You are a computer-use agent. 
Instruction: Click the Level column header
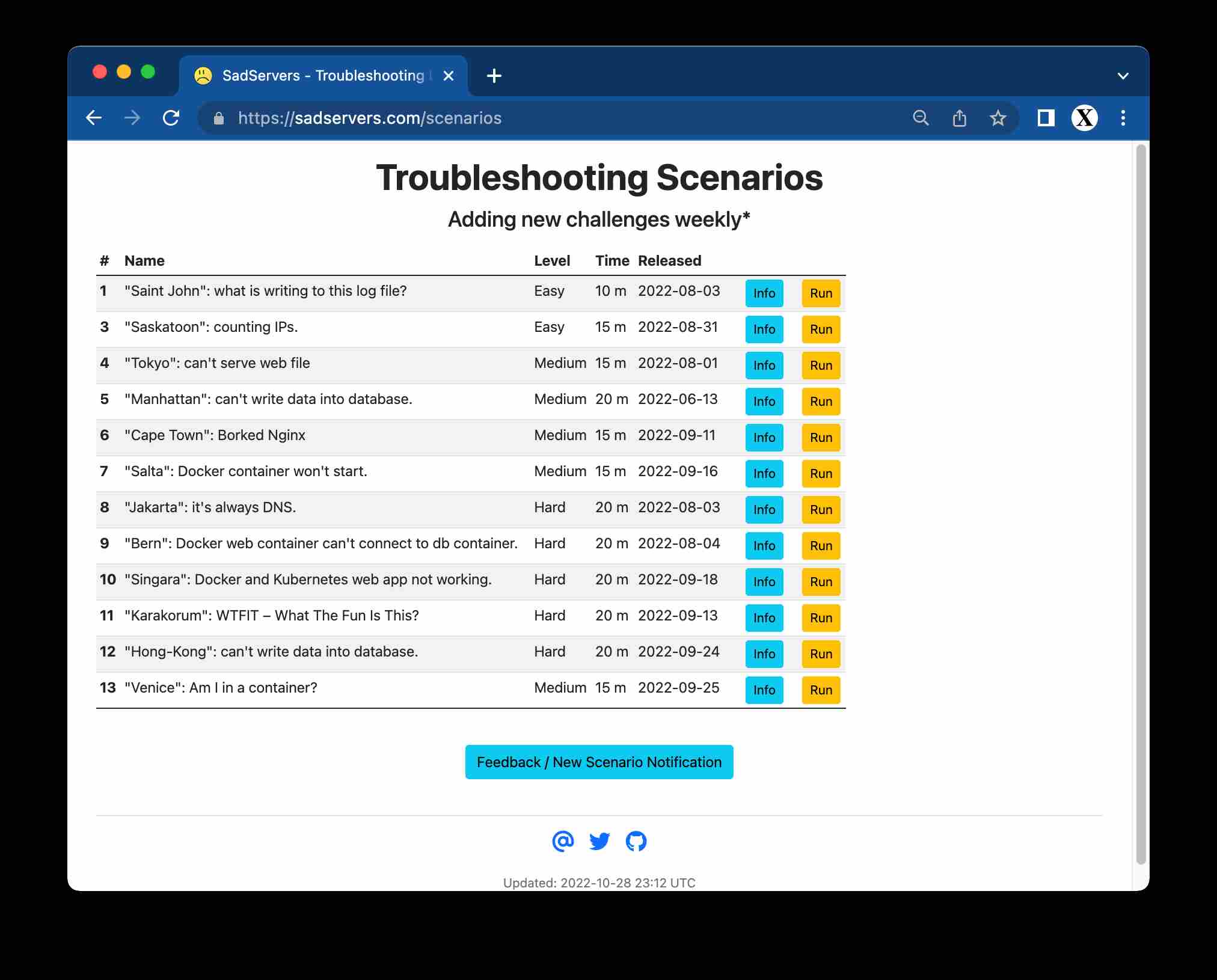[552, 261]
